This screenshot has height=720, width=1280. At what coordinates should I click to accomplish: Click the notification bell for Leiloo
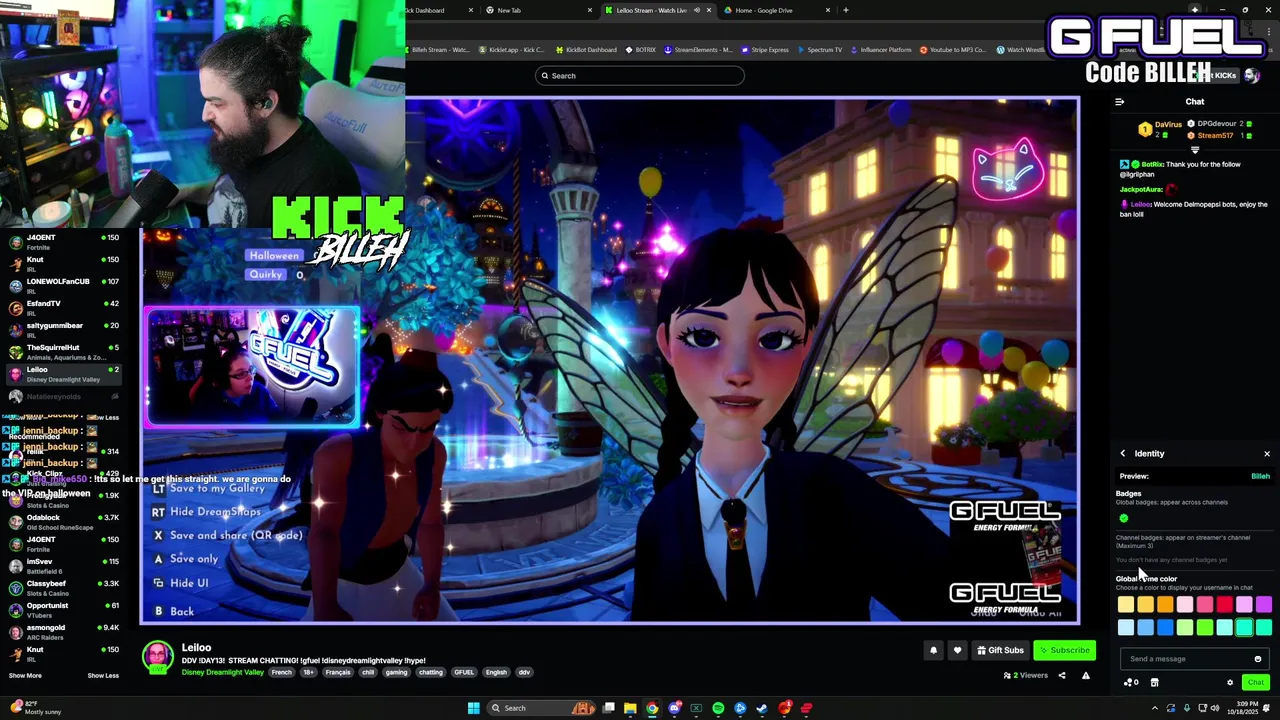pyautogui.click(x=933, y=650)
